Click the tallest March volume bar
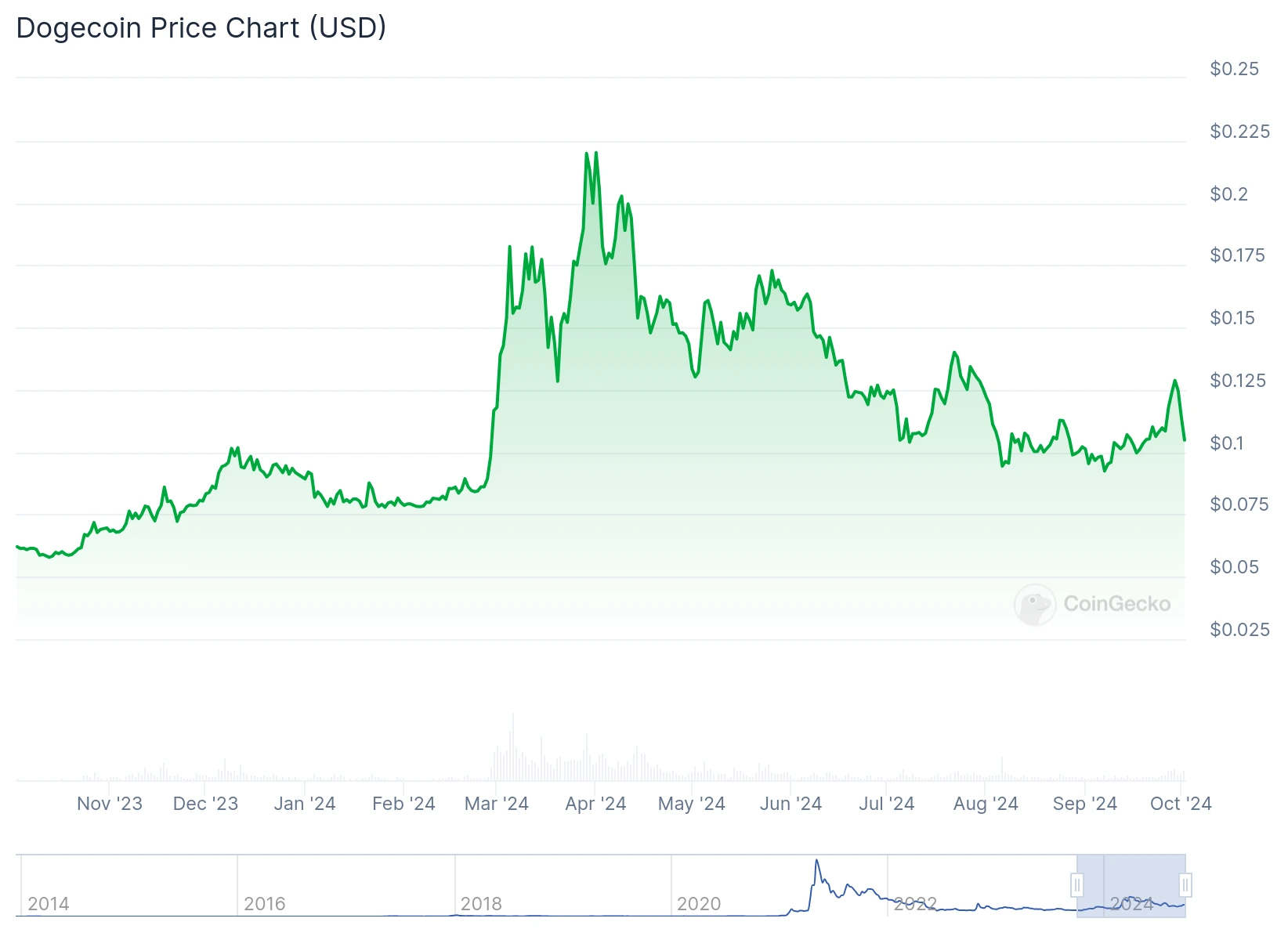Image resolution: width=1288 pixels, height=940 pixels. coord(513,747)
